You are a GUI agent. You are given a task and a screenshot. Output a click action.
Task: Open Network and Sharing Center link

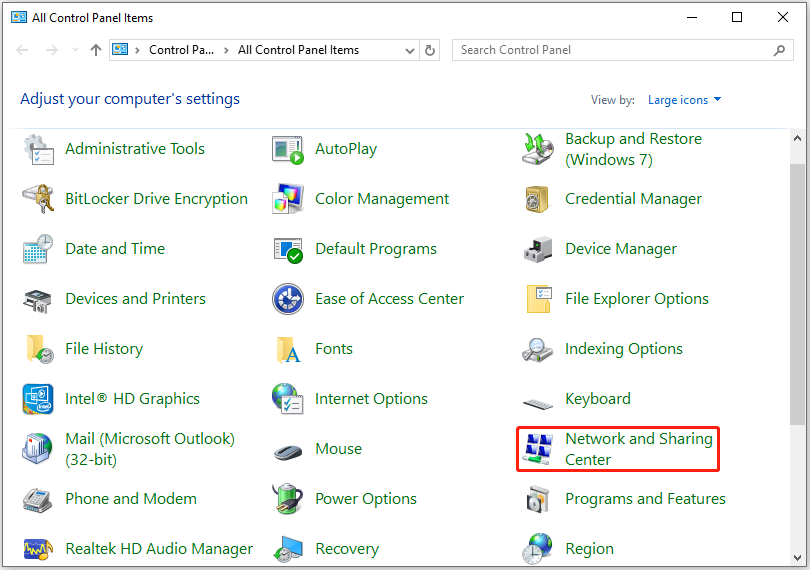(x=638, y=449)
